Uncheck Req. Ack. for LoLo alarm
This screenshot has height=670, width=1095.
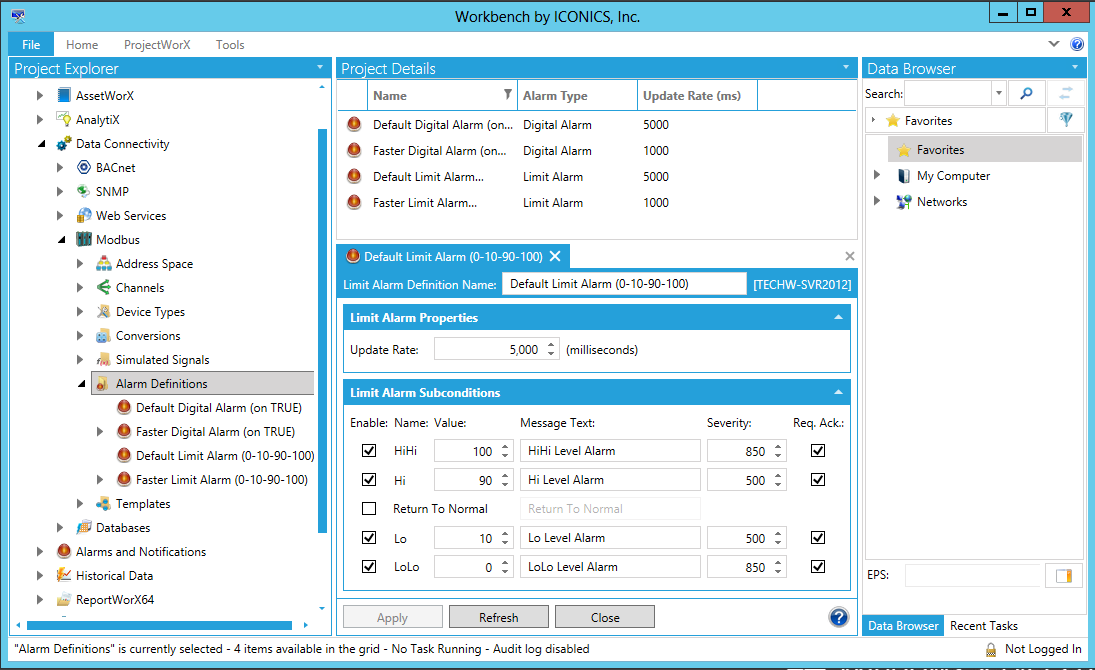pos(818,567)
